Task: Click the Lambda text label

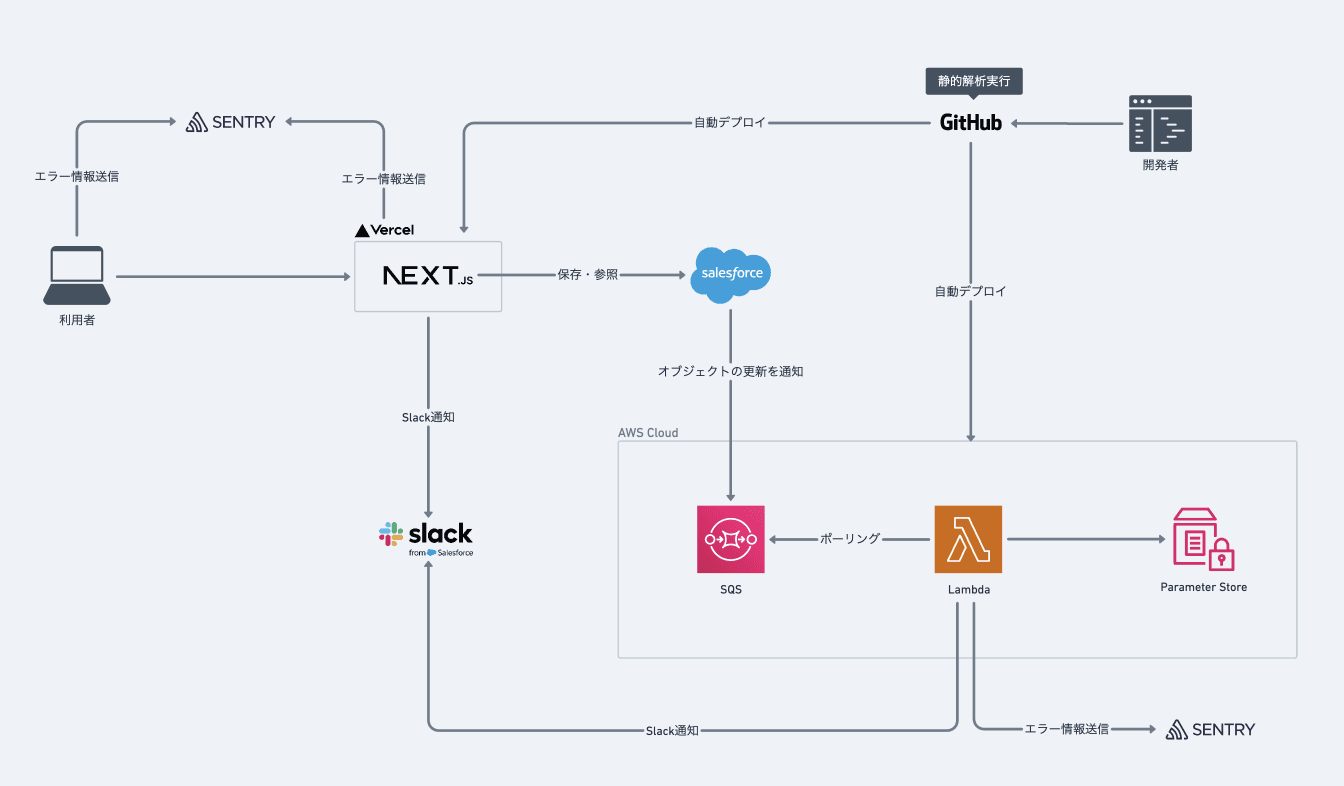Action: [969, 590]
